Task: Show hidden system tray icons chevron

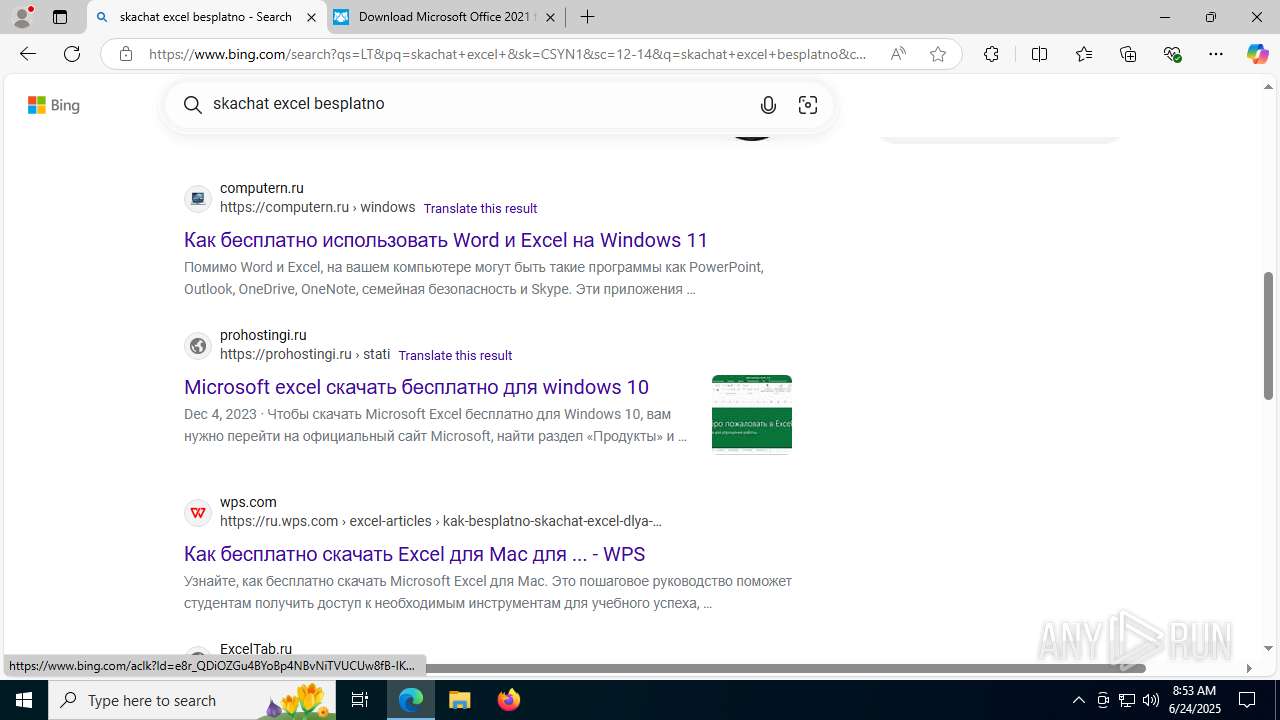Action: (1078, 700)
